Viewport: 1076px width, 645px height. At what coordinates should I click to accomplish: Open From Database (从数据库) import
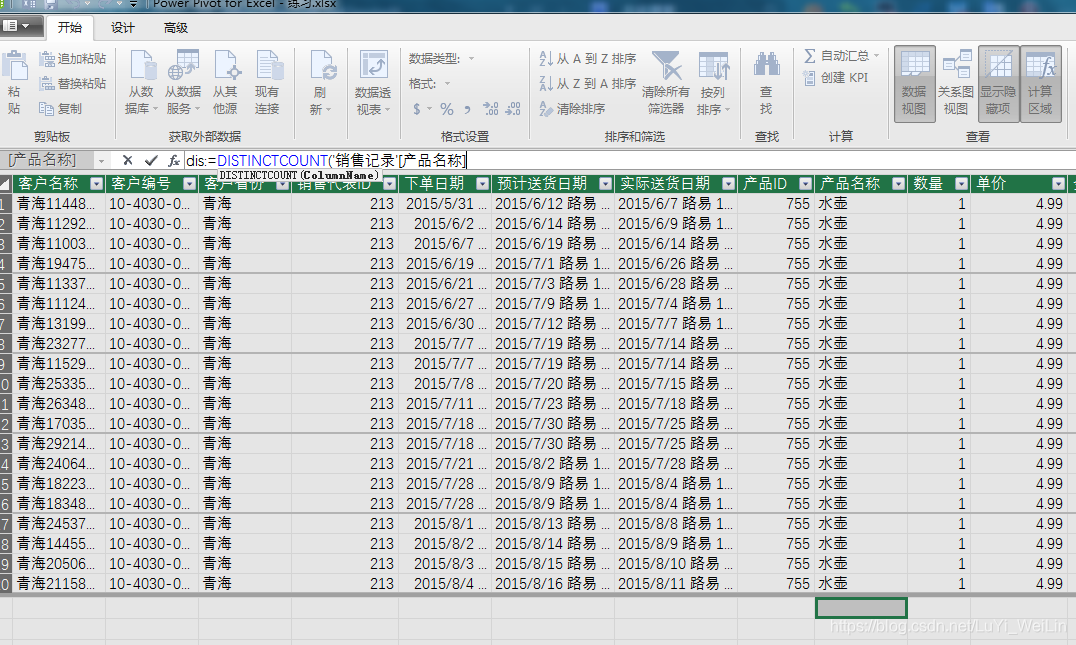click(142, 82)
